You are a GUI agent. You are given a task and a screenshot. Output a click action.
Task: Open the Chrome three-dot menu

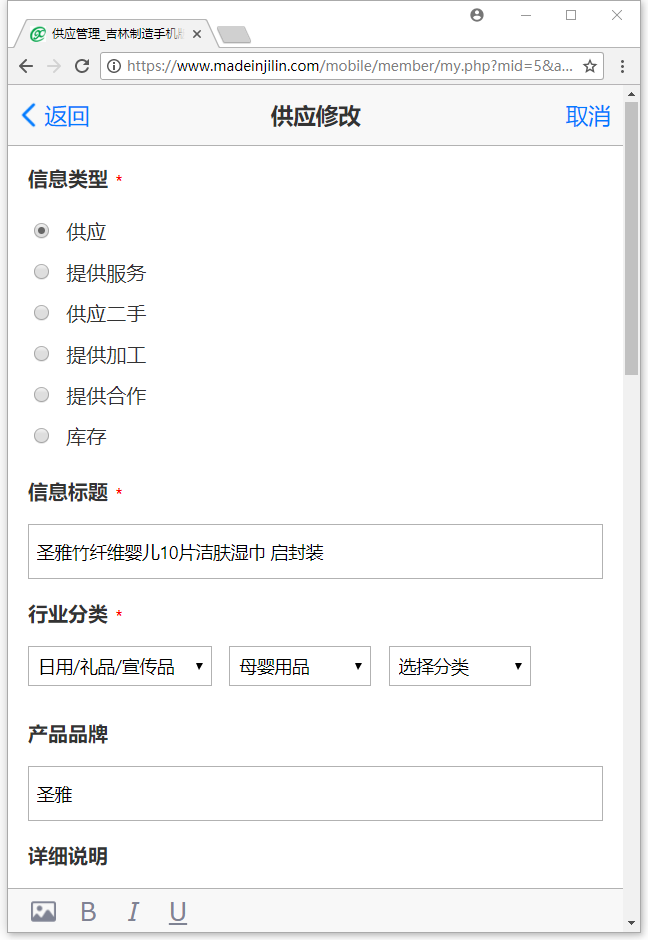tap(623, 66)
